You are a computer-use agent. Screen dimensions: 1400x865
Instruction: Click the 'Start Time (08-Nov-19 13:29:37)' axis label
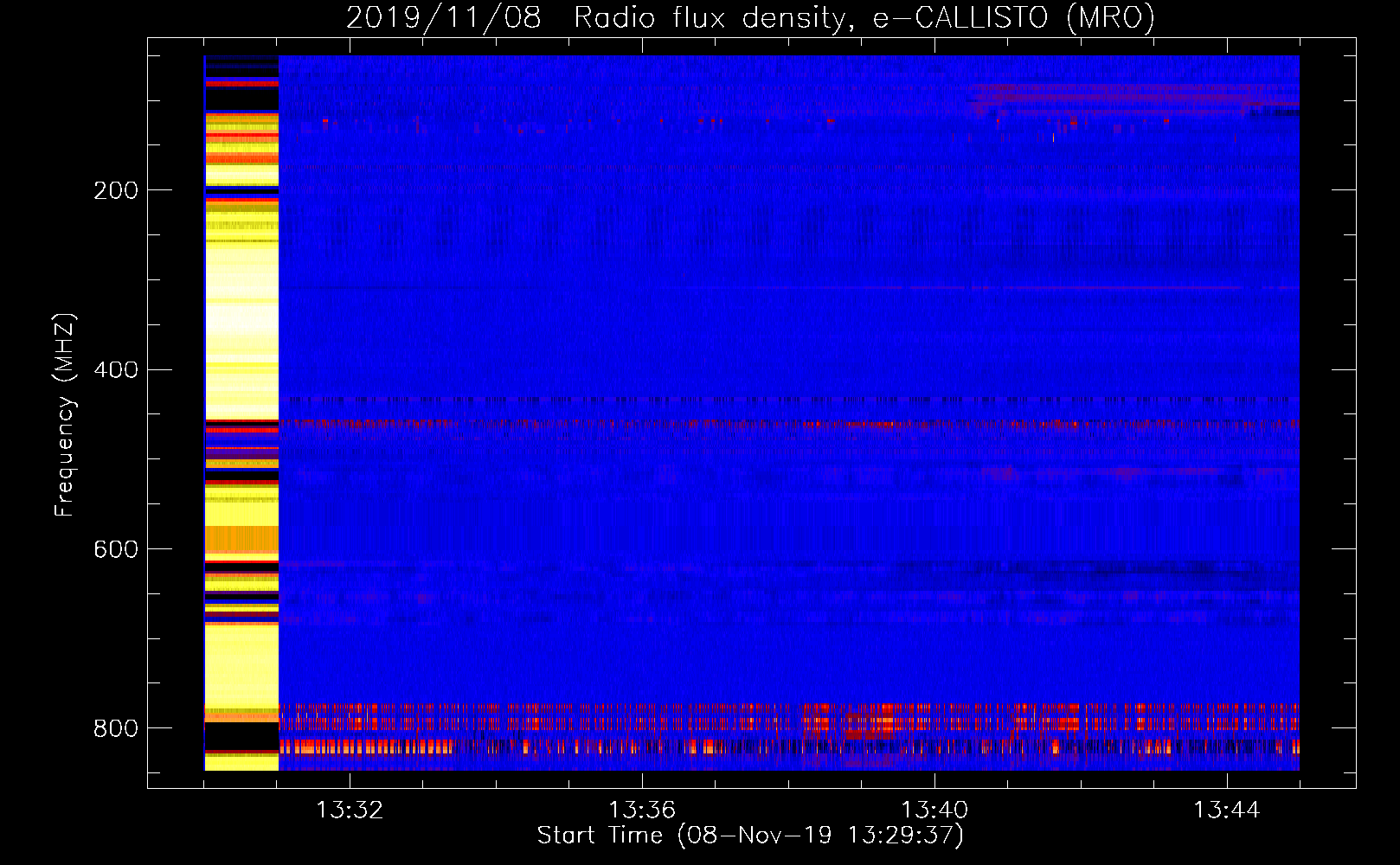pos(750,836)
